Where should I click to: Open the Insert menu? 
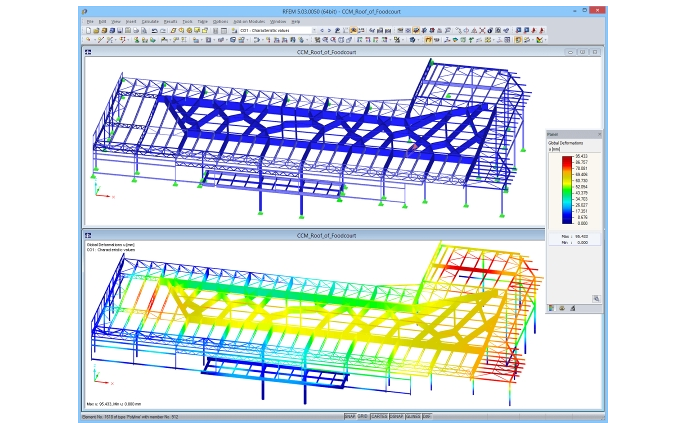coord(131,21)
